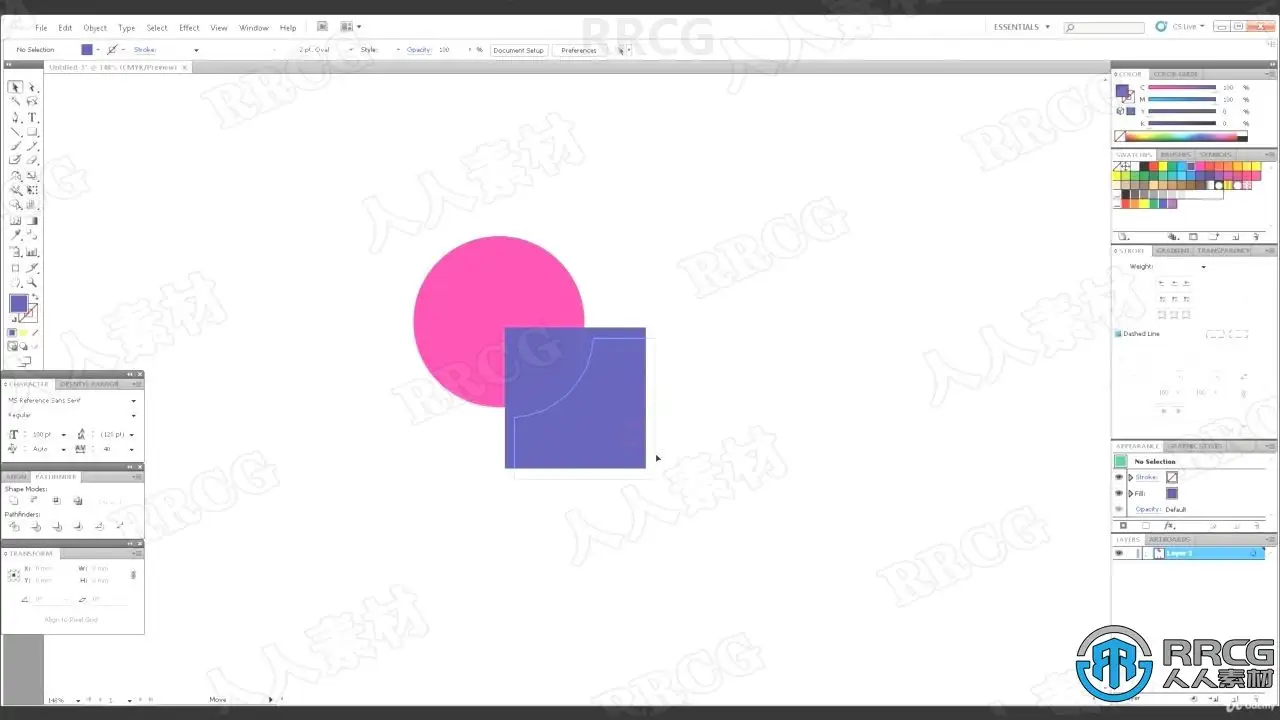Click the Preferences button

coord(579,50)
